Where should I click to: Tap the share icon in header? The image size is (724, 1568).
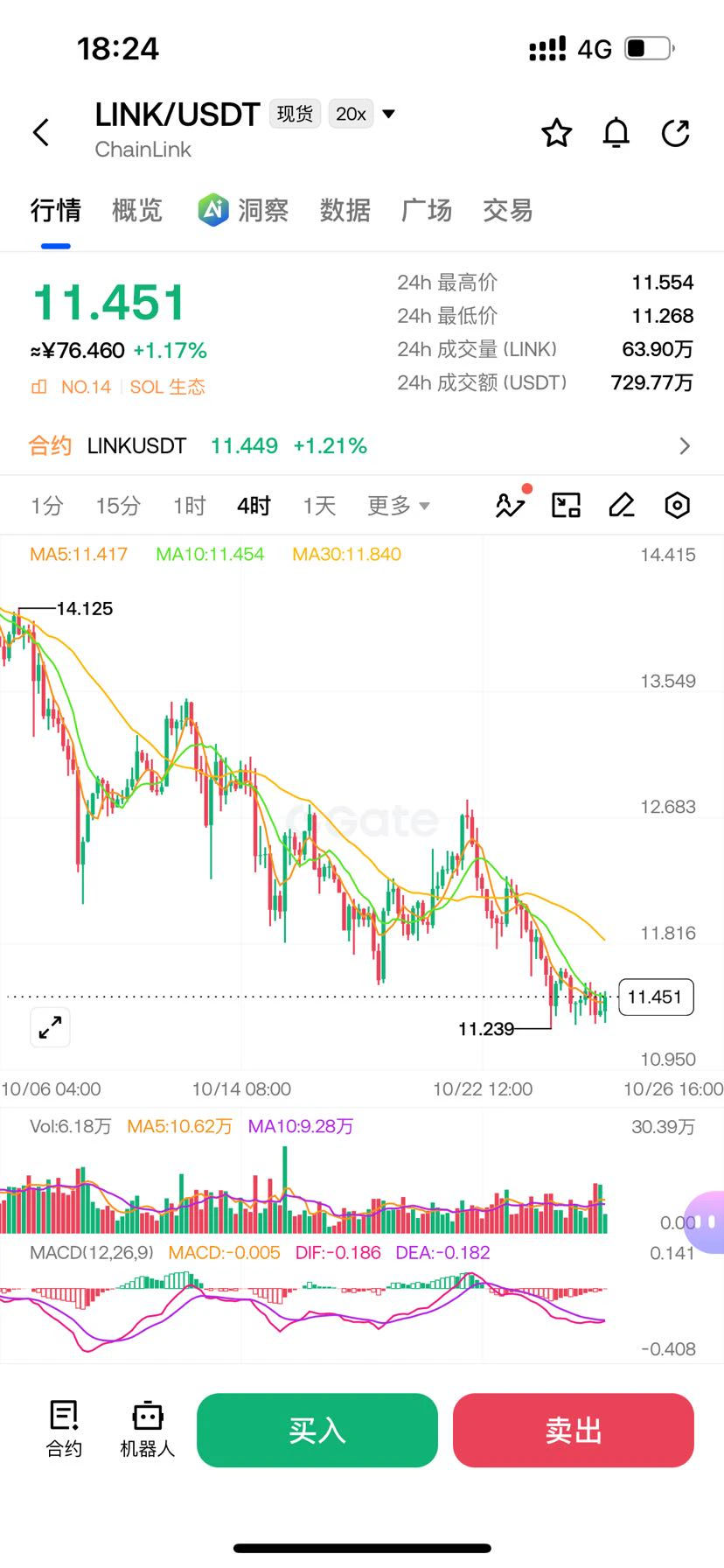[x=676, y=133]
